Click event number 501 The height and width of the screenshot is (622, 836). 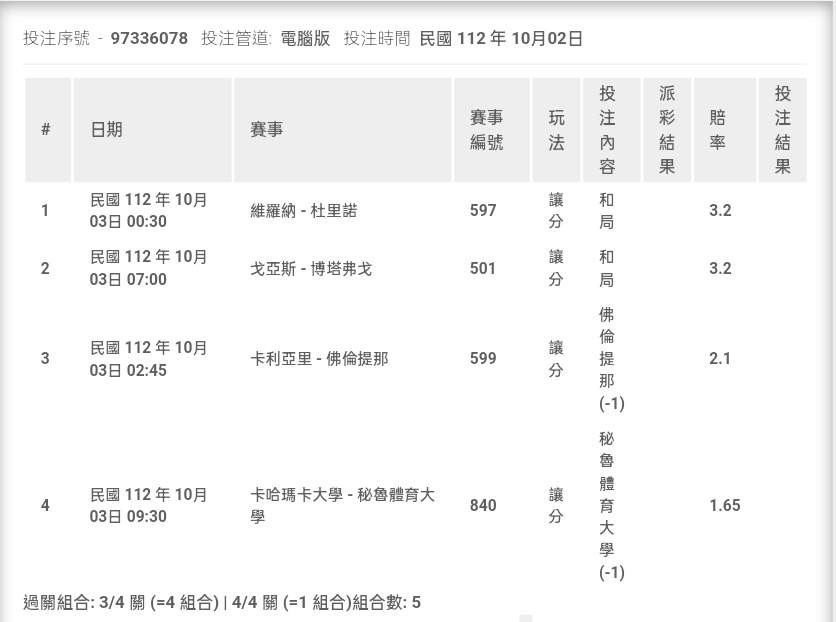(x=483, y=269)
